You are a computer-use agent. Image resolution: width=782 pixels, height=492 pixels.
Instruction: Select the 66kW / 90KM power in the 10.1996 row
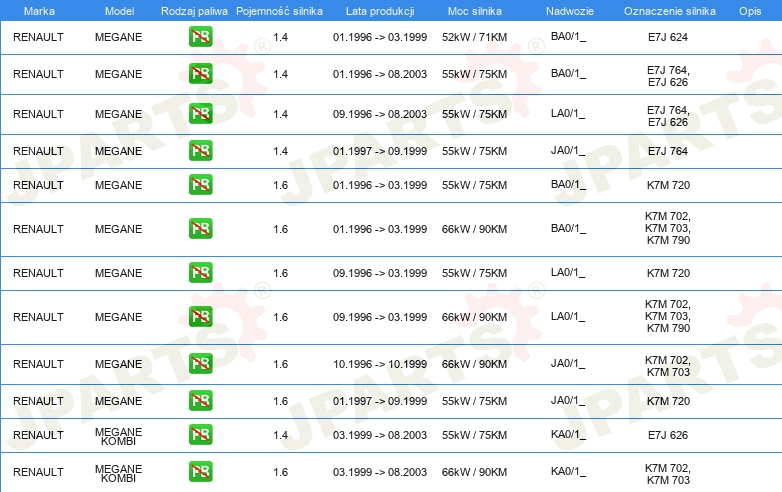(x=474, y=364)
